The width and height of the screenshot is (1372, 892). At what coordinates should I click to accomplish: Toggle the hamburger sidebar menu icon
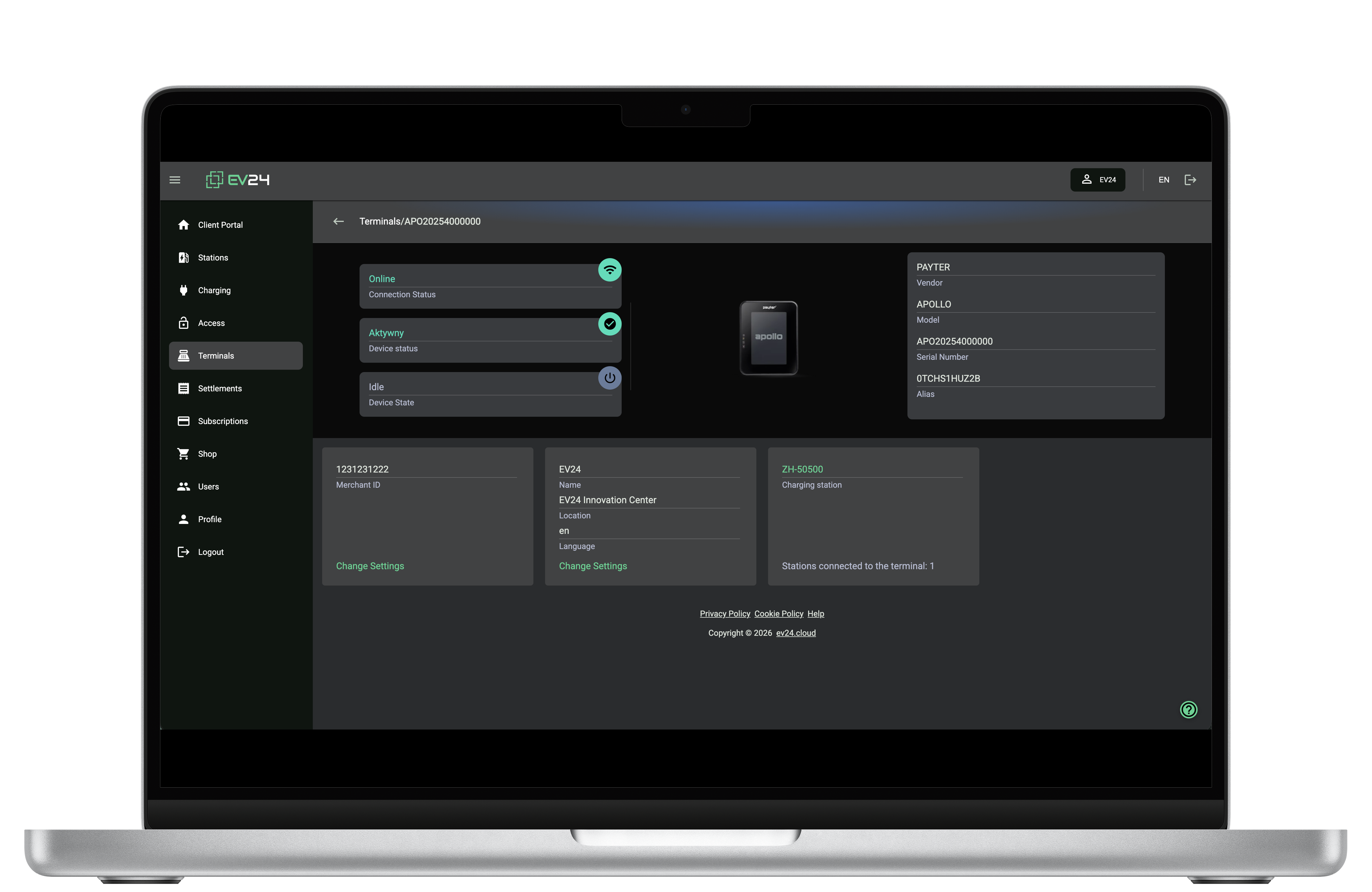click(175, 180)
